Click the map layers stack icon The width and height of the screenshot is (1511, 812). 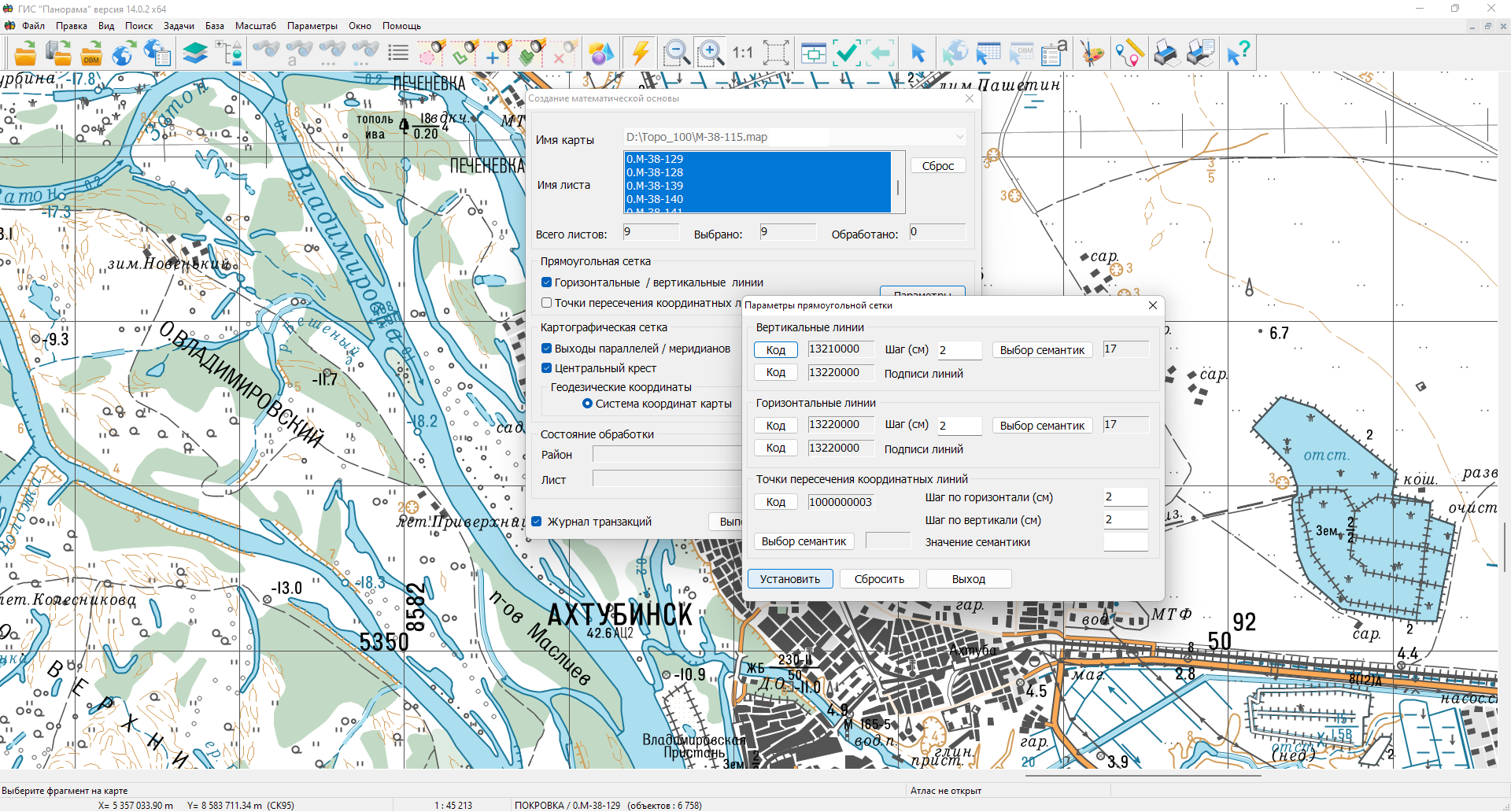click(195, 54)
